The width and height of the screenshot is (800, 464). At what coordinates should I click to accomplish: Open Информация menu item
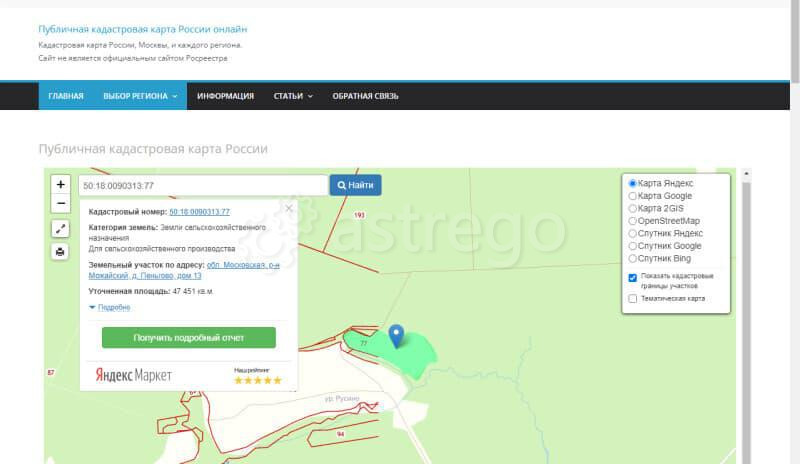226,96
